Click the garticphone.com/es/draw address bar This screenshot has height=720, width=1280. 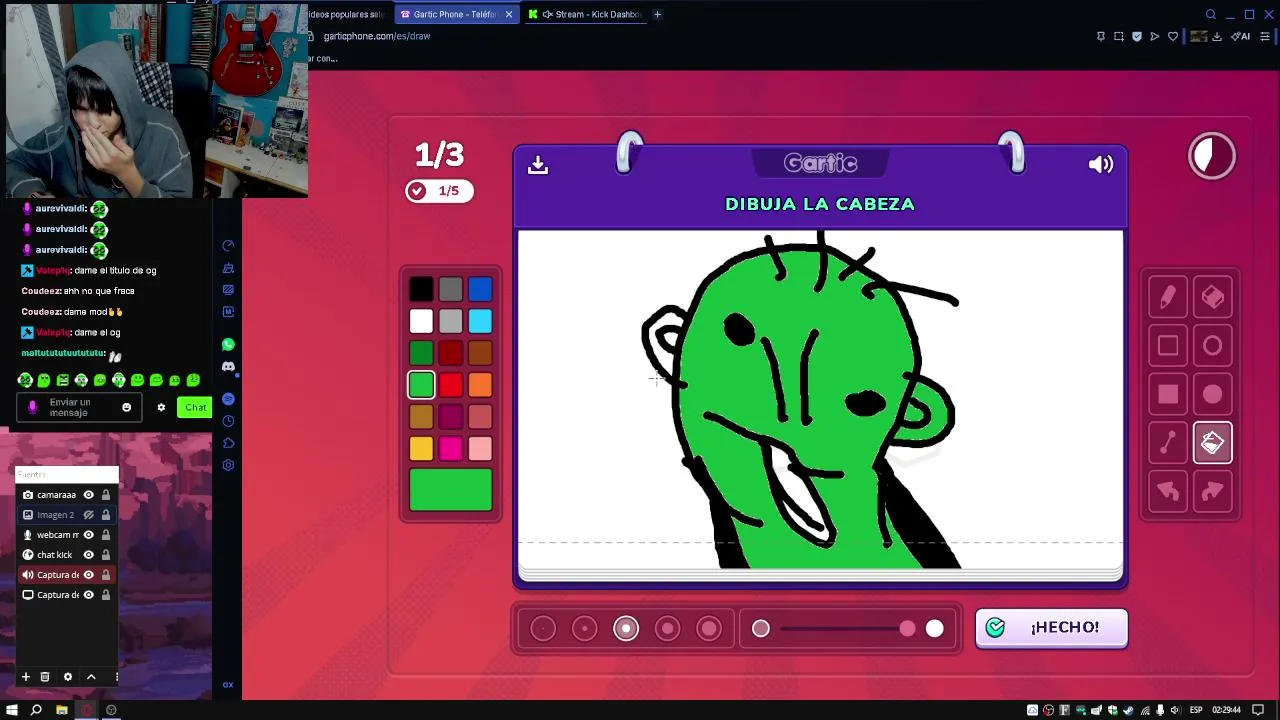click(377, 36)
